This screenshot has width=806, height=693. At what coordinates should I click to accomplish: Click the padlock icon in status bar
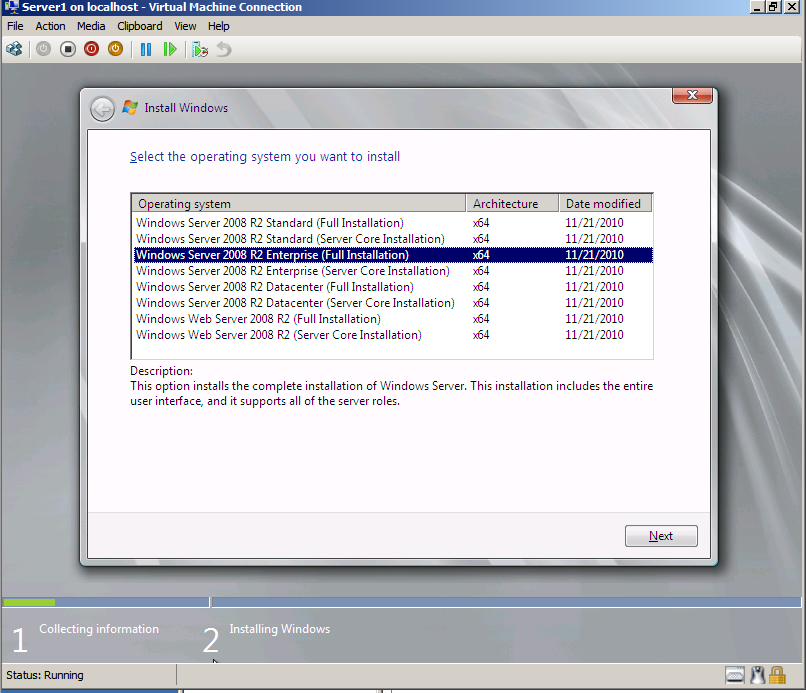(x=777, y=675)
